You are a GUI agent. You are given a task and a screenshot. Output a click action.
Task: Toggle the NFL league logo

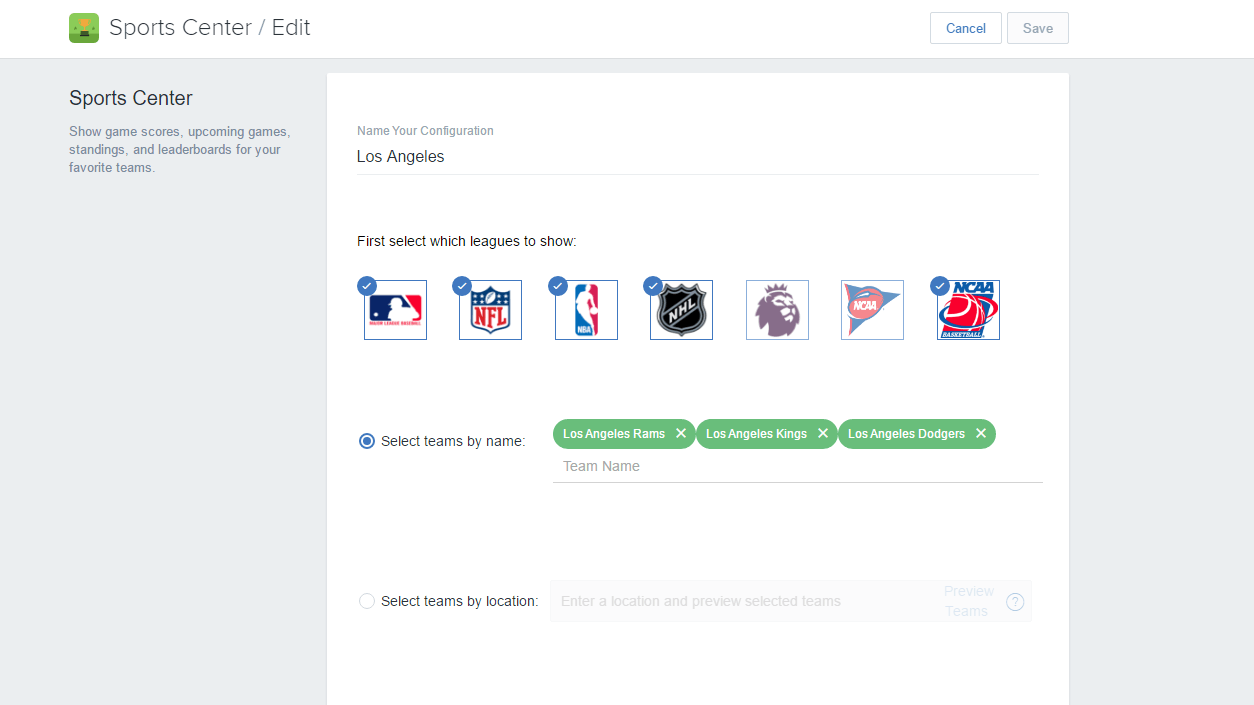490,310
